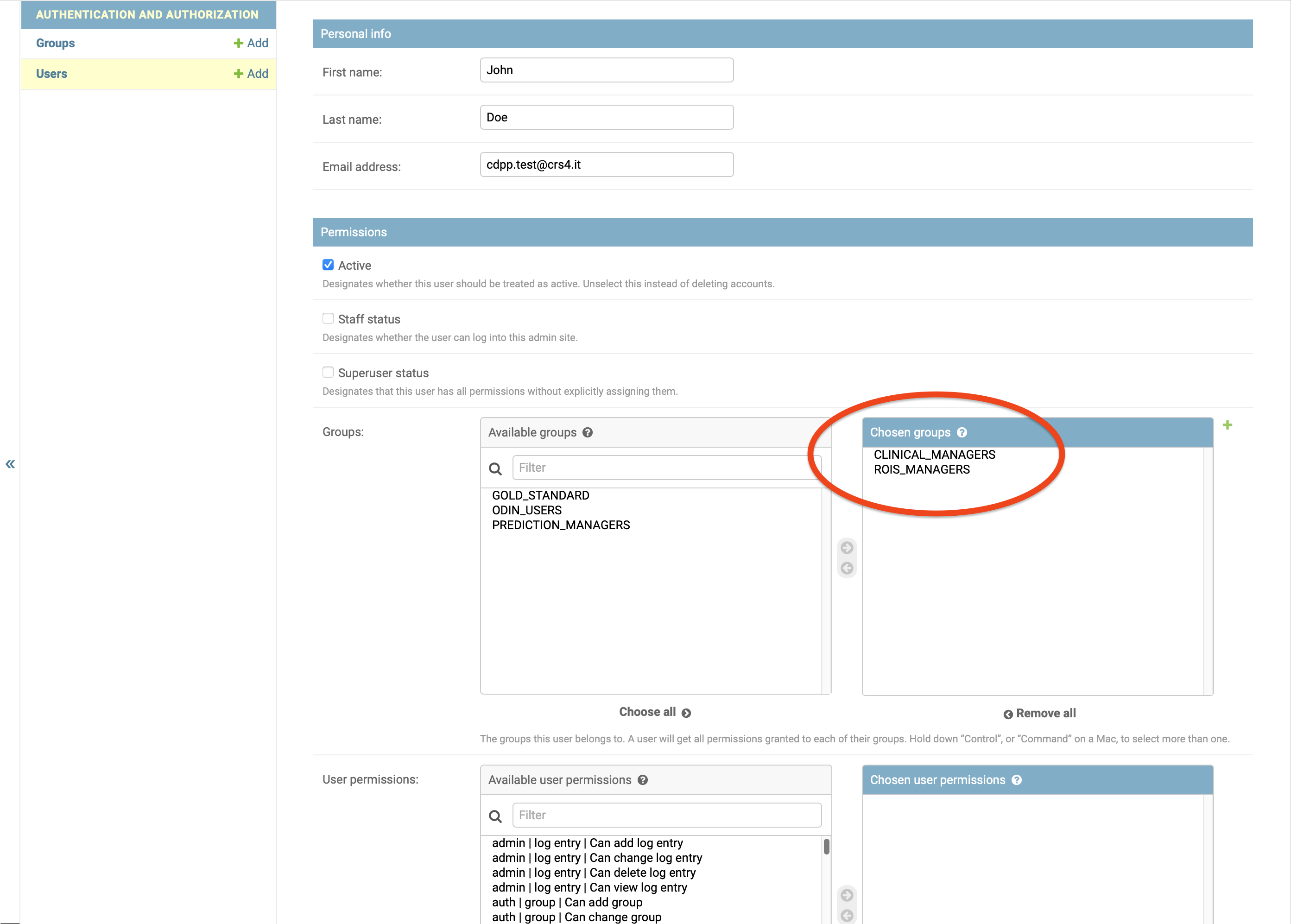Click into the First name field
The width and height of the screenshot is (1291, 924).
[x=607, y=70]
